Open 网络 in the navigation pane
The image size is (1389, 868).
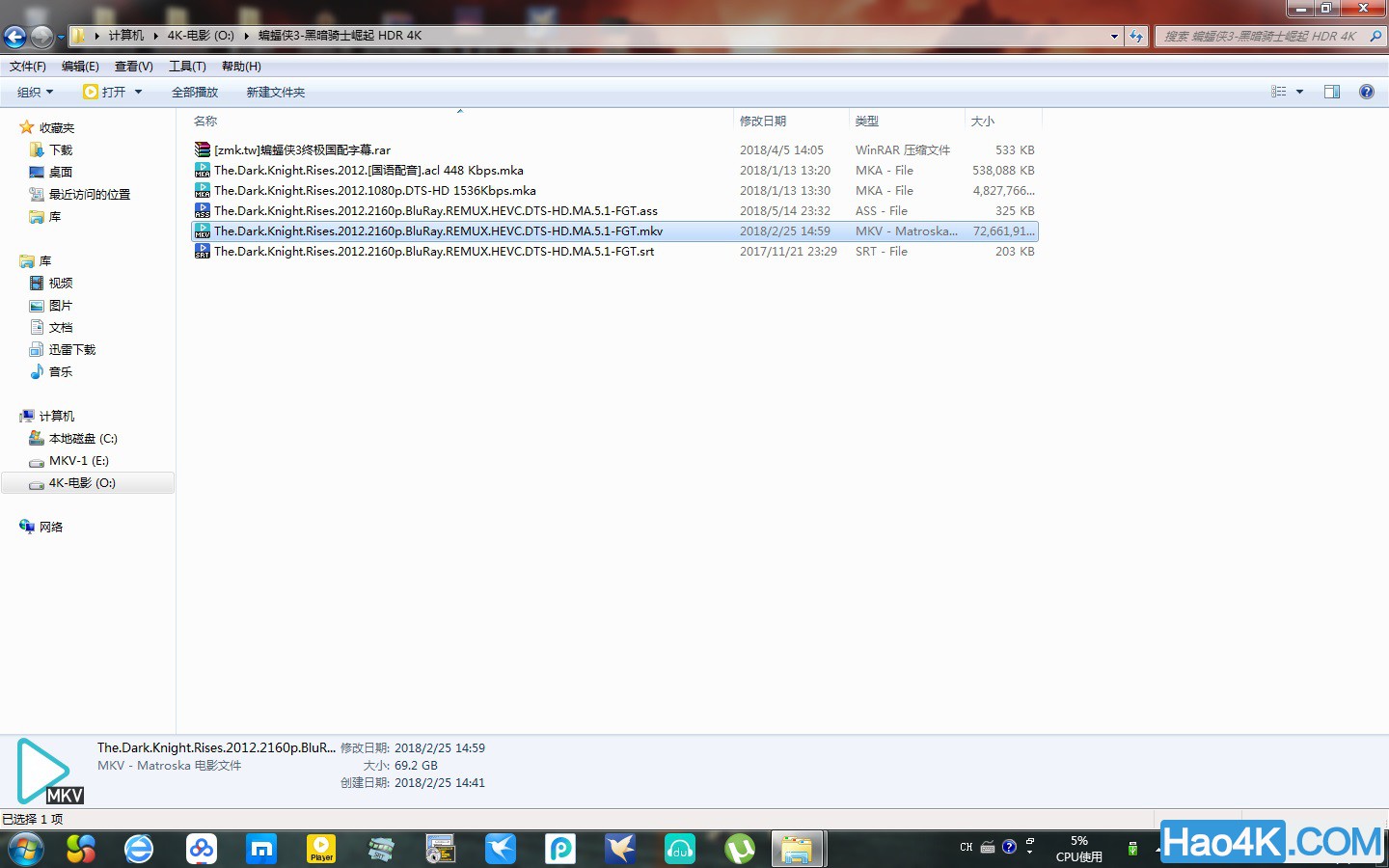[x=50, y=527]
